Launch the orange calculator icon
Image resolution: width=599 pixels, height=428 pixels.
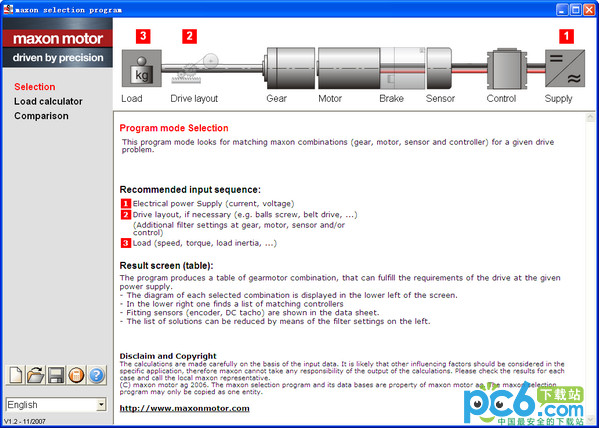click(x=76, y=375)
